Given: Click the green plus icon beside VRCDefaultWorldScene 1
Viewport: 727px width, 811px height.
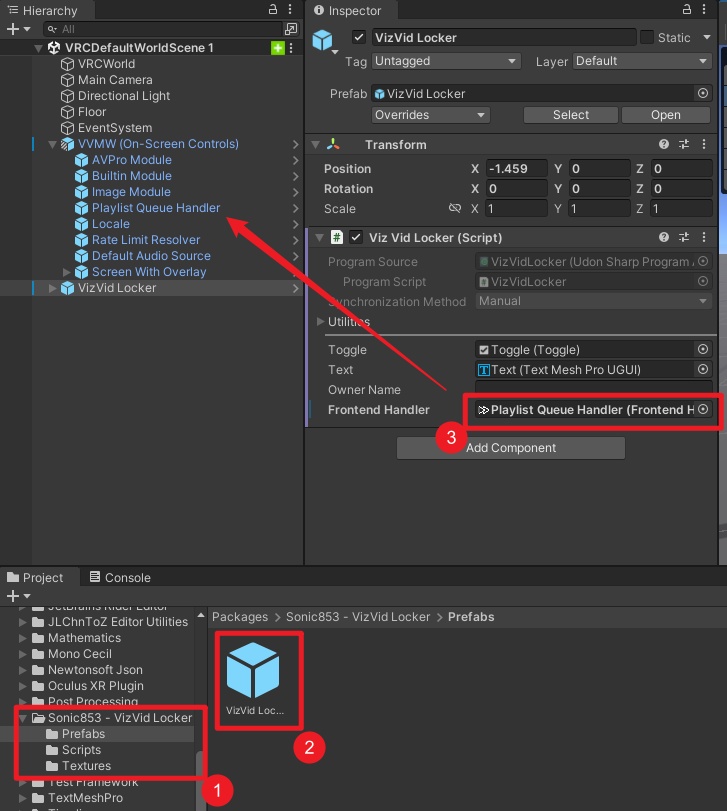Looking at the screenshot, I should tap(278, 48).
